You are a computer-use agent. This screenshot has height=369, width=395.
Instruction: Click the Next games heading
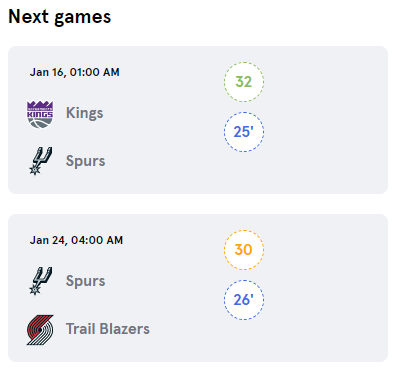point(60,17)
